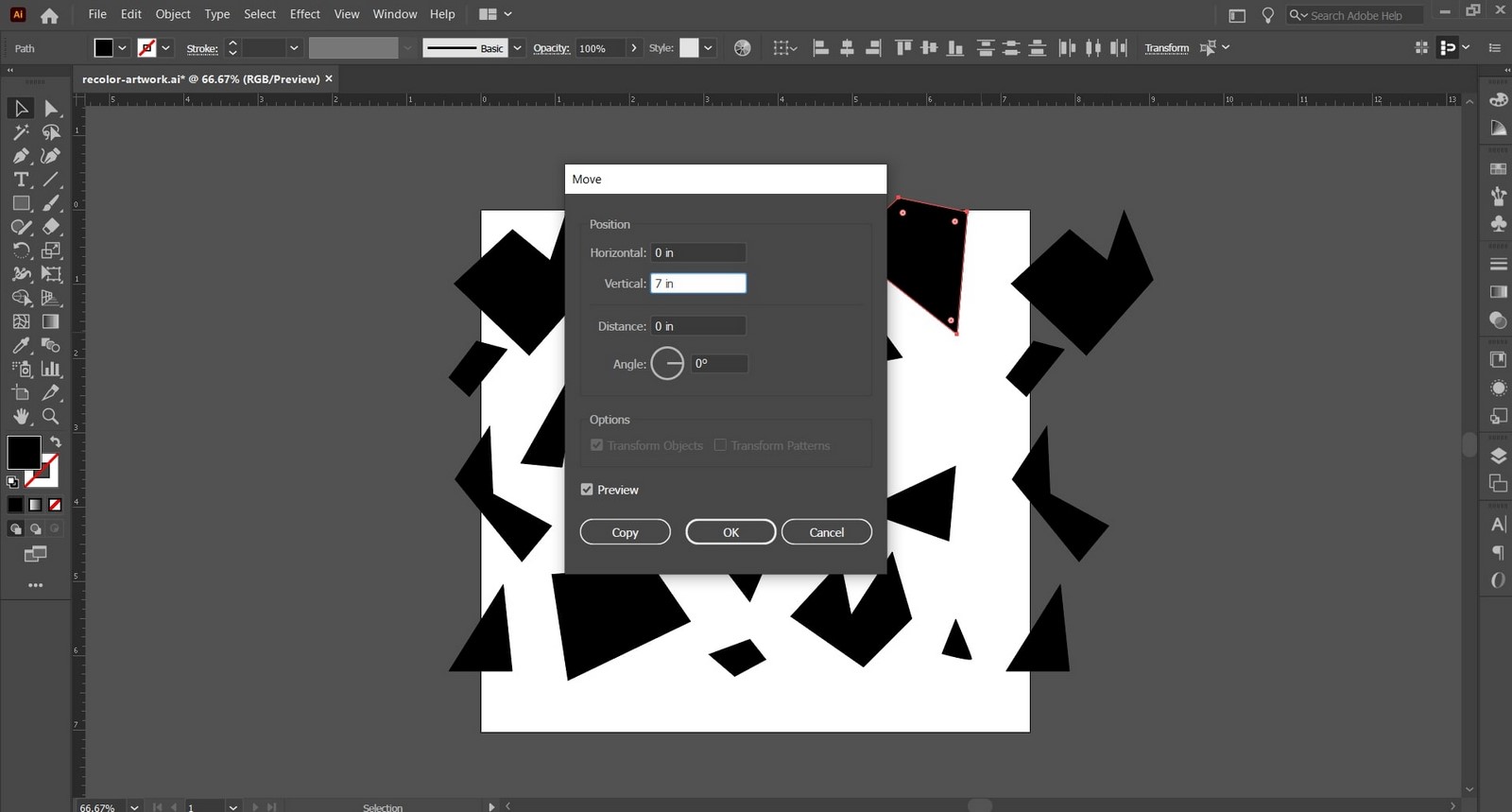Open stroke weight dropdown

[294, 48]
